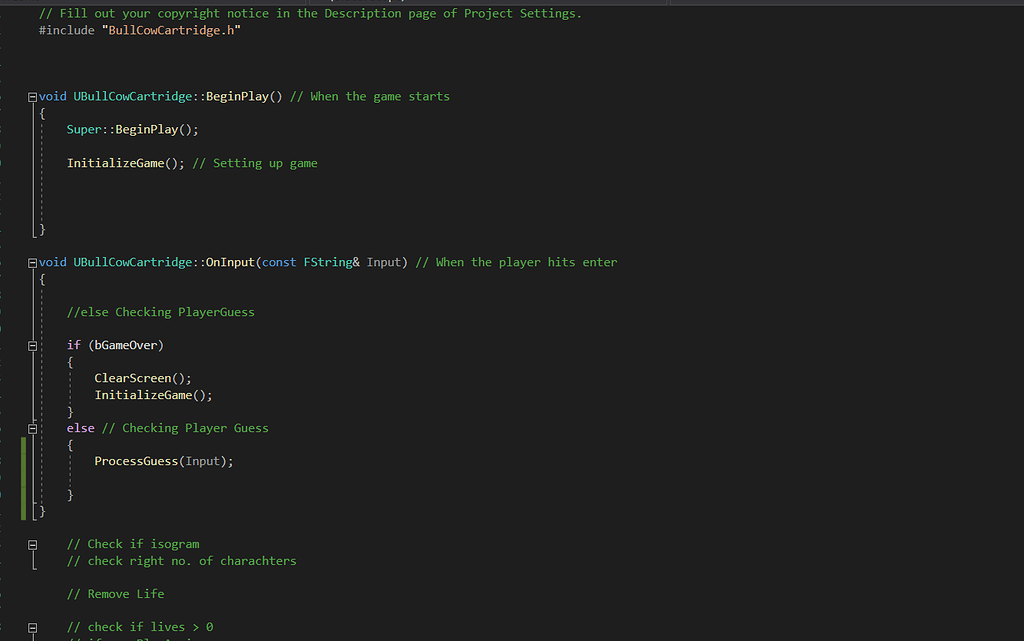Collapse the BeginPlay function body
The image size is (1024, 641).
click(x=31, y=96)
